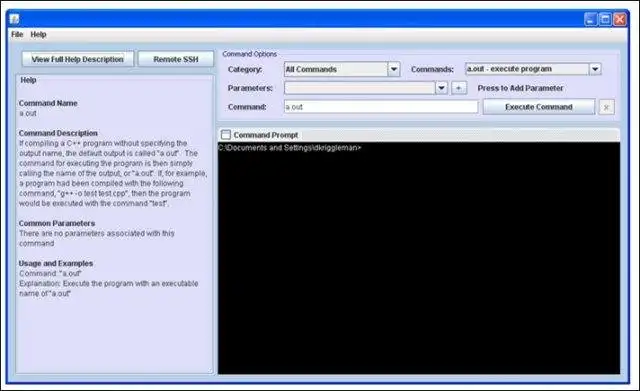The height and width of the screenshot is (391, 640).
Task: Click the prompt path C:\Documents and Settings text
Action: pyautogui.click(x=289, y=148)
